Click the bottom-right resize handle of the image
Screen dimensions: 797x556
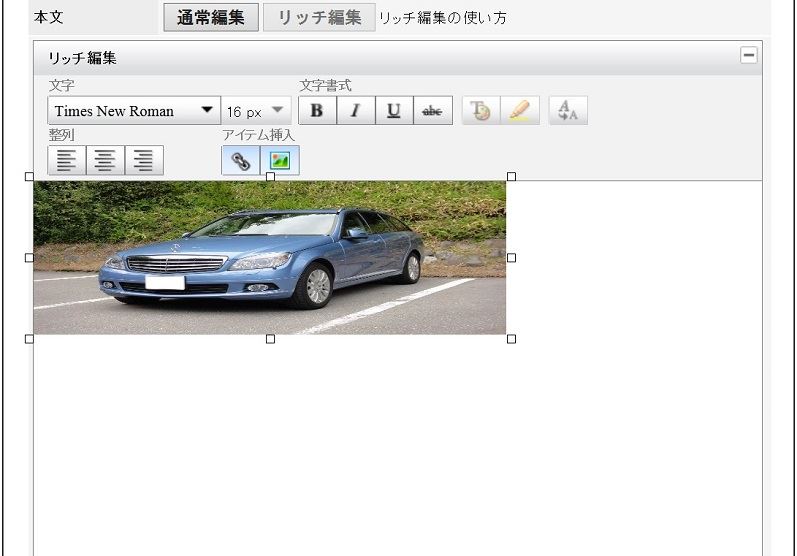(x=511, y=338)
